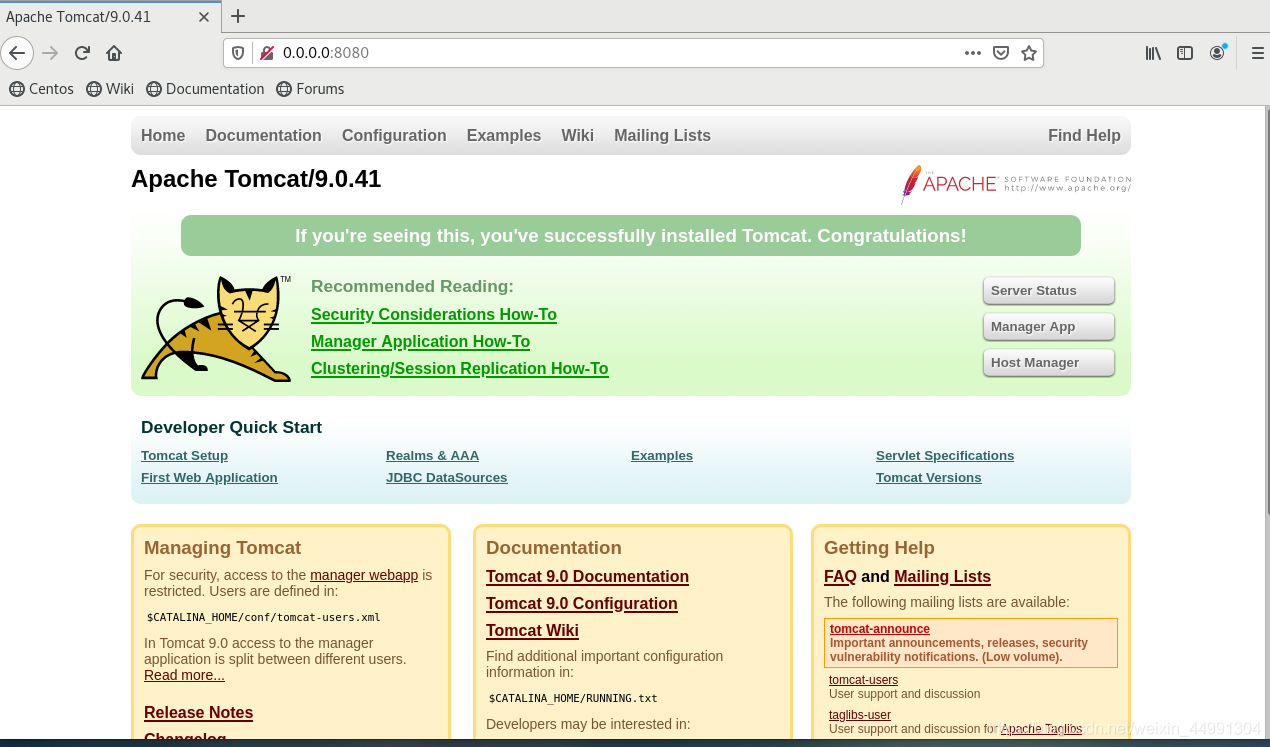
Task: Open the page actions three-dot menu
Action: [972, 53]
